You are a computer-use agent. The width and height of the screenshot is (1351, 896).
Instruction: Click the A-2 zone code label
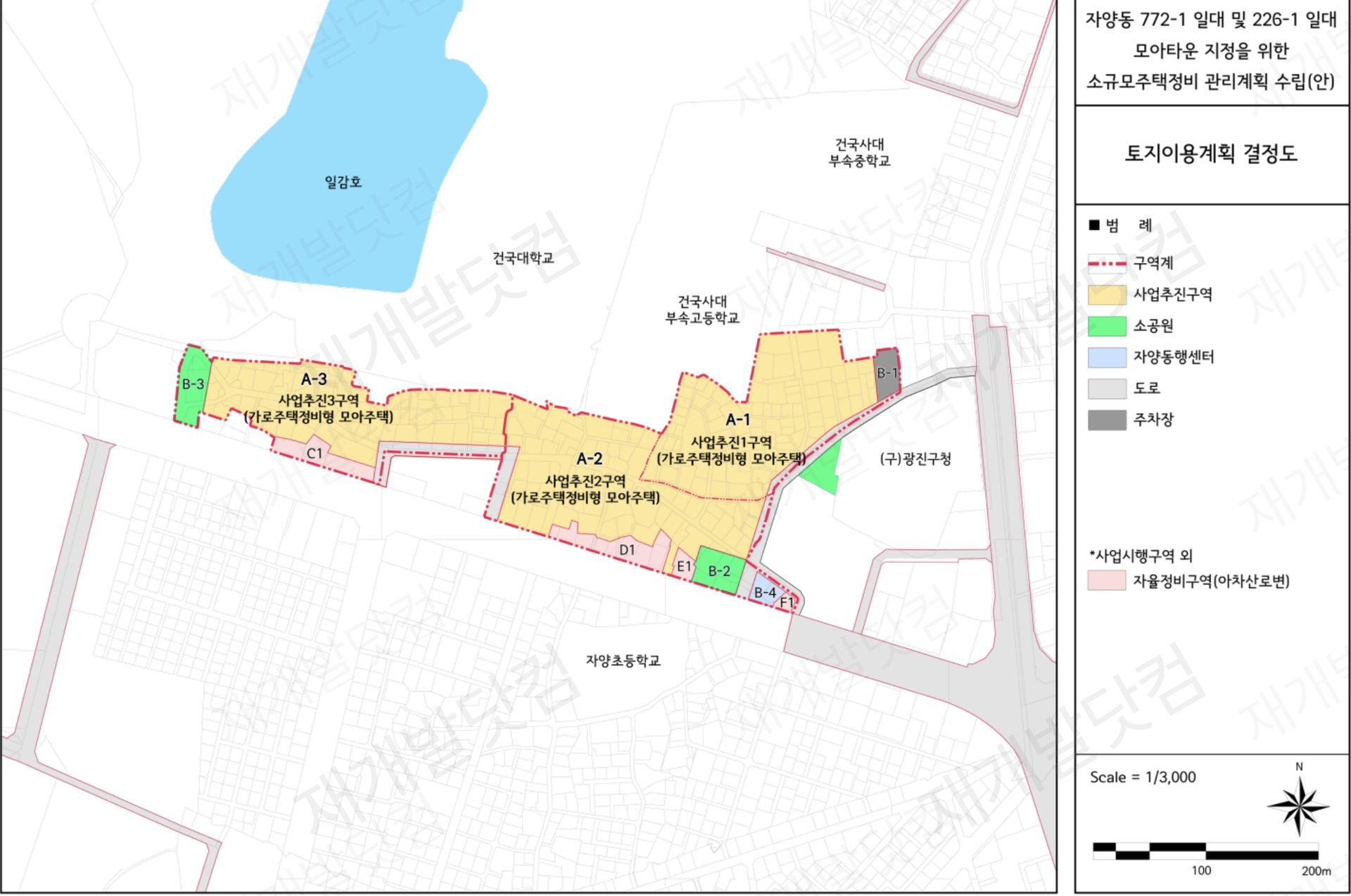pyautogui.click(x=589, y=459)
